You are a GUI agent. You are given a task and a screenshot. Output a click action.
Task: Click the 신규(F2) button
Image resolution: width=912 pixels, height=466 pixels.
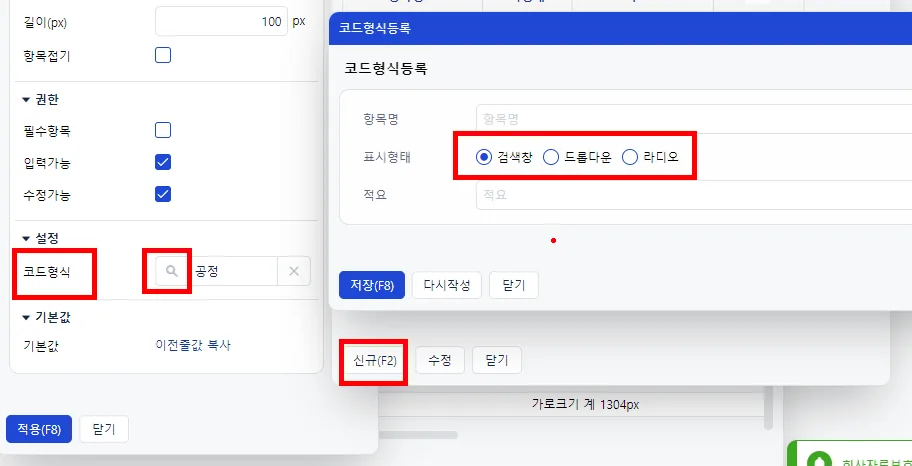[x=375, y=360]
